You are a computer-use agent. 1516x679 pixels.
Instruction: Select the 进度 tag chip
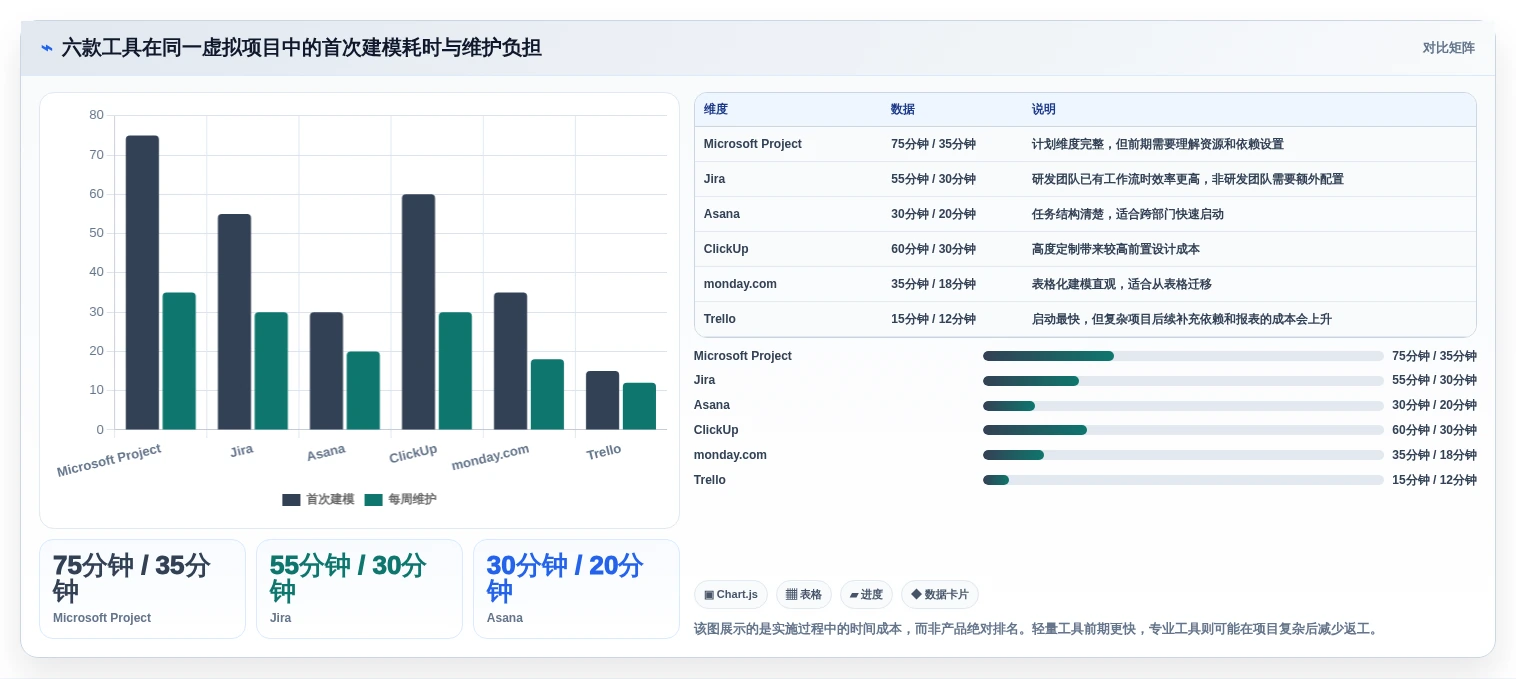click(x=866, y=595)
